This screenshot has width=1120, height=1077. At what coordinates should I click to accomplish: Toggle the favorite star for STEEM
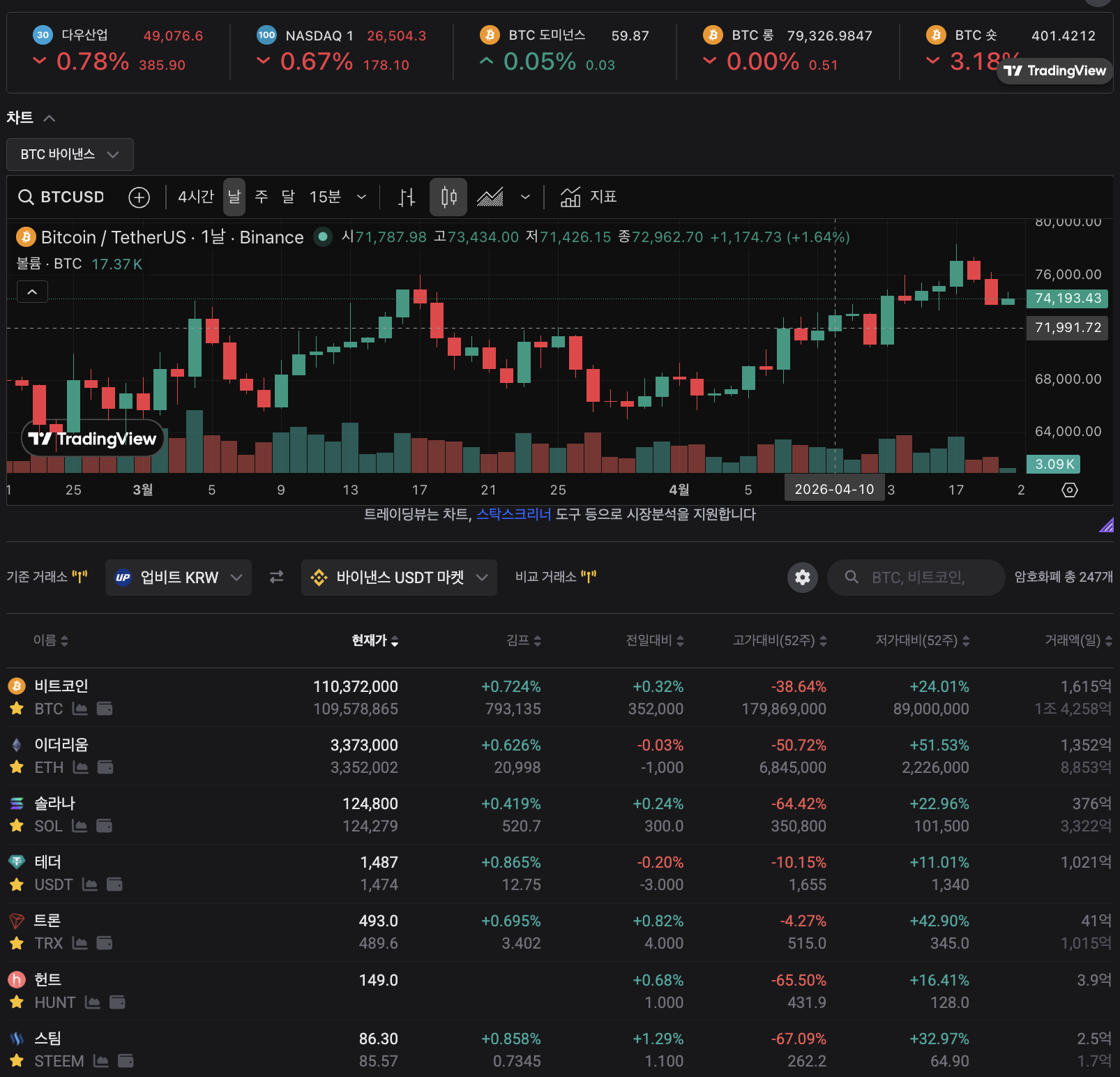[x=17, y=1061]
